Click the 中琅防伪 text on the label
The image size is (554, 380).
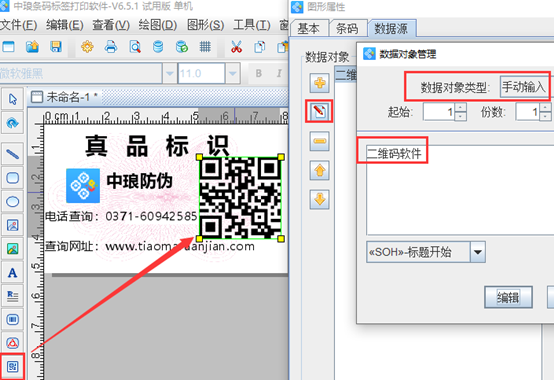[139, 181]
